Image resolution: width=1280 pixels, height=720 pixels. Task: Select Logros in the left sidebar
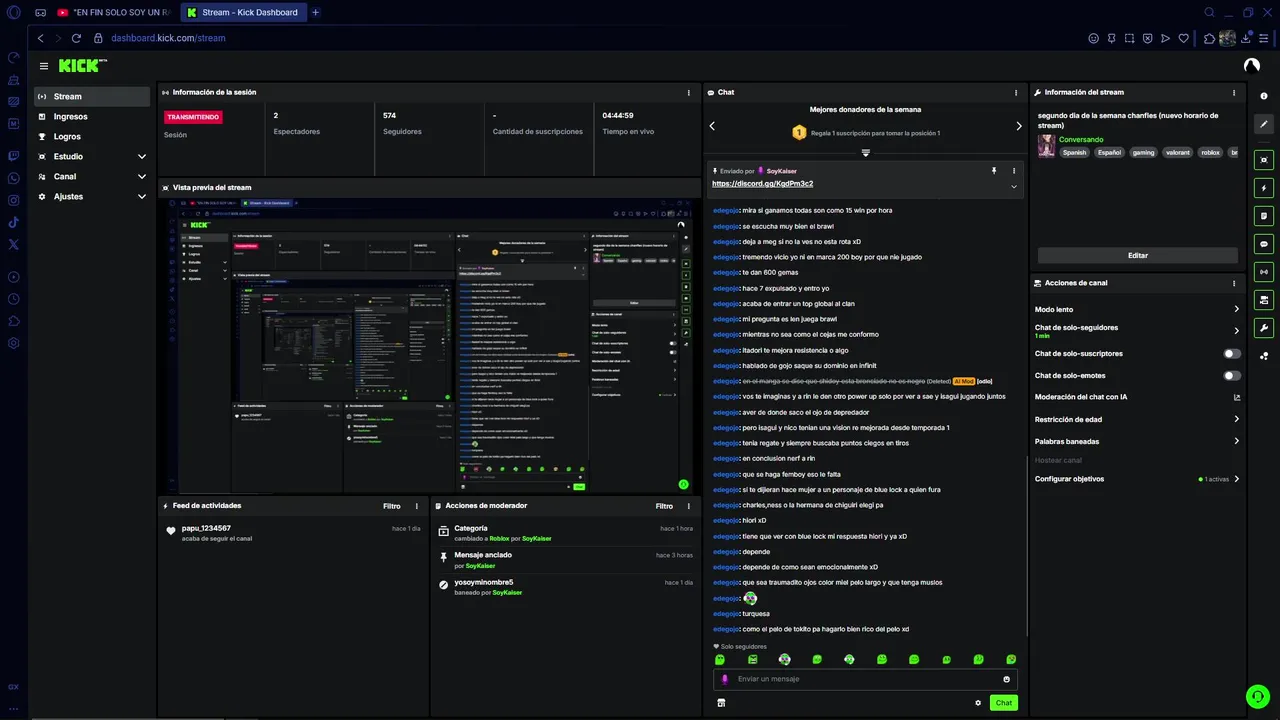[x=92, y=137]
